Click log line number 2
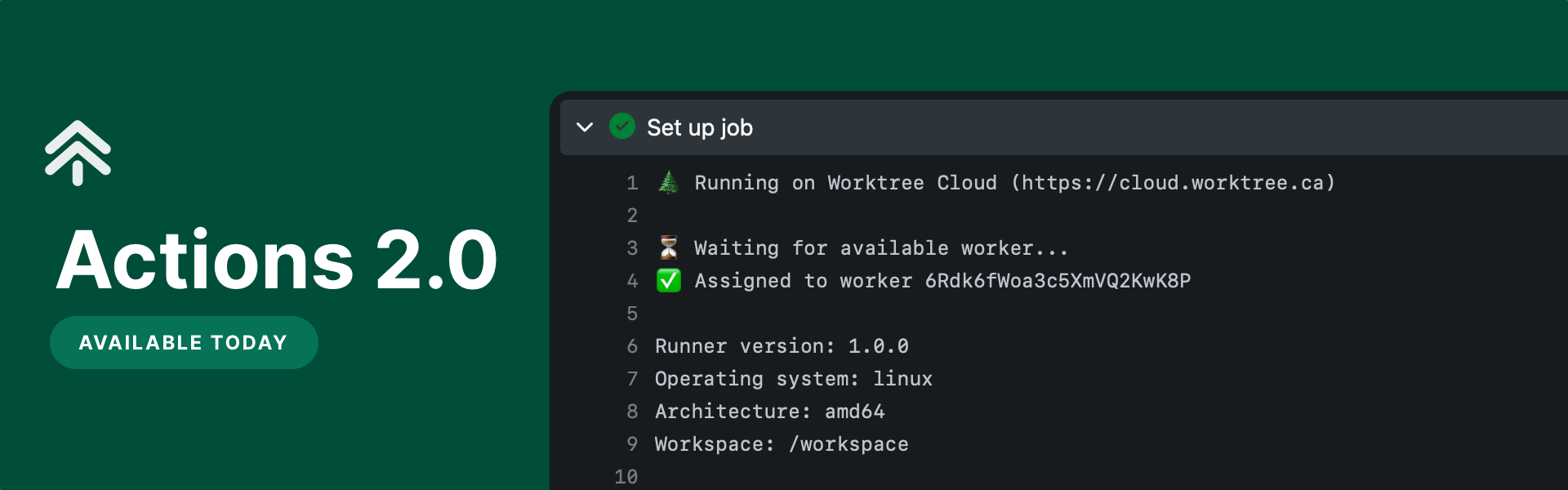 coord(632,216)
